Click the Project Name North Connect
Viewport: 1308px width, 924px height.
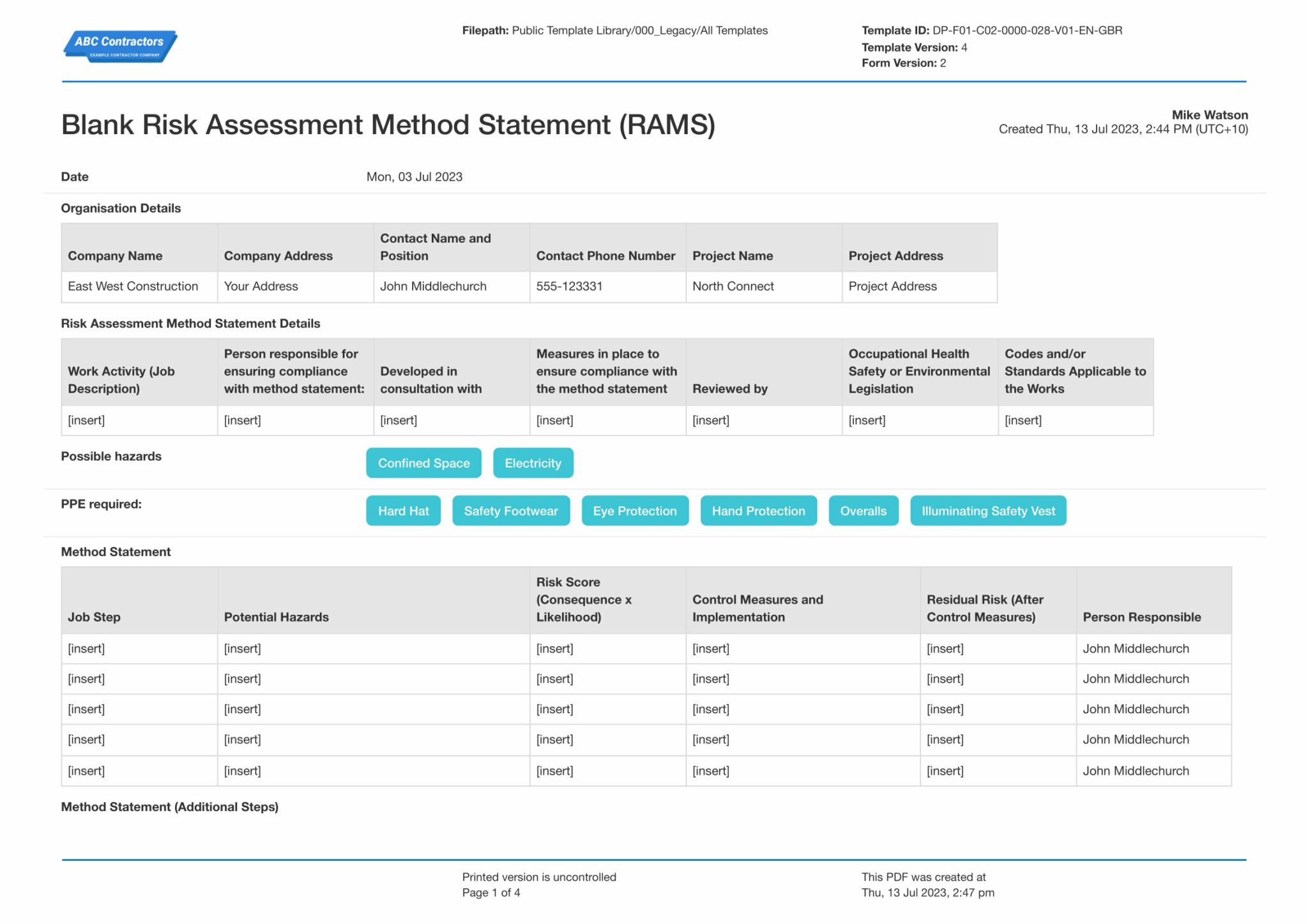pyautogui.click(x=733, y=286)
